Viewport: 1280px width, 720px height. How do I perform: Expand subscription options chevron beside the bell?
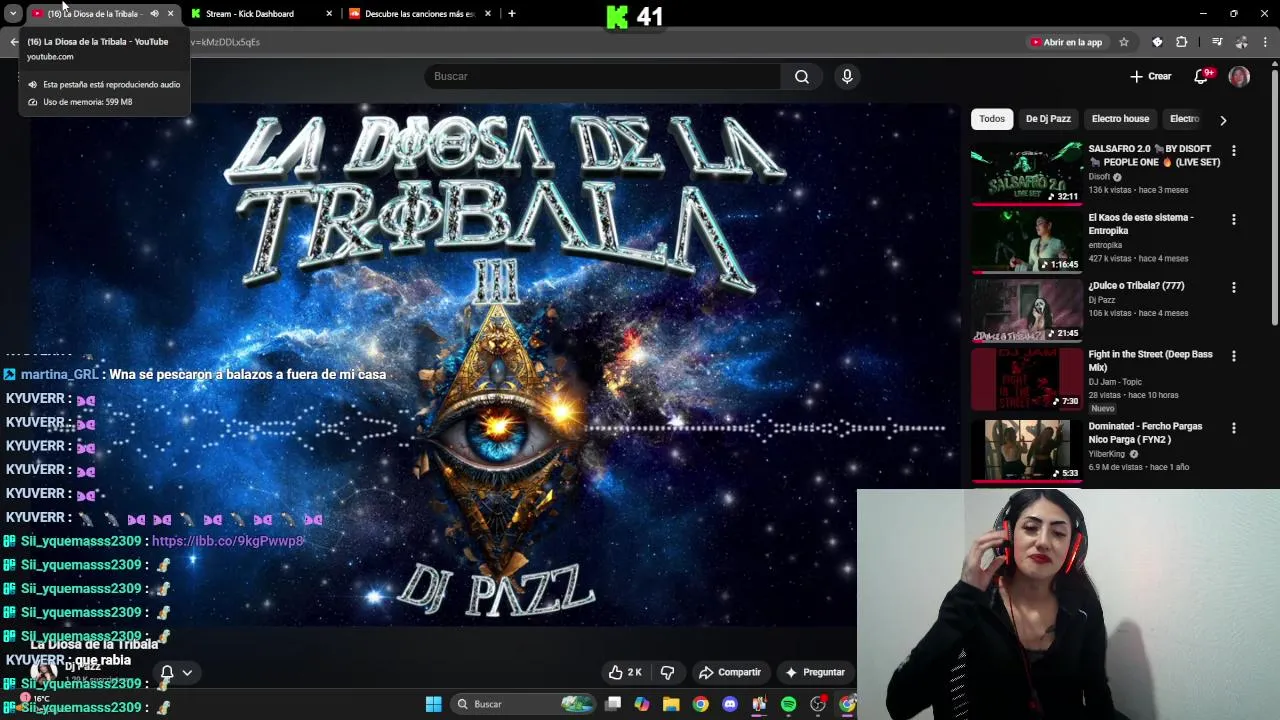(x=187, y=672)
